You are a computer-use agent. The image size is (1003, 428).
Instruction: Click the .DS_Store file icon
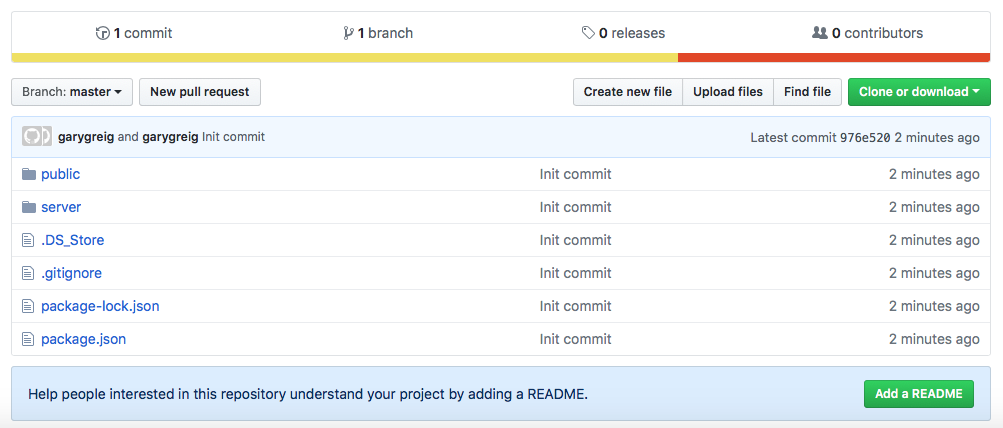(28, 240)
